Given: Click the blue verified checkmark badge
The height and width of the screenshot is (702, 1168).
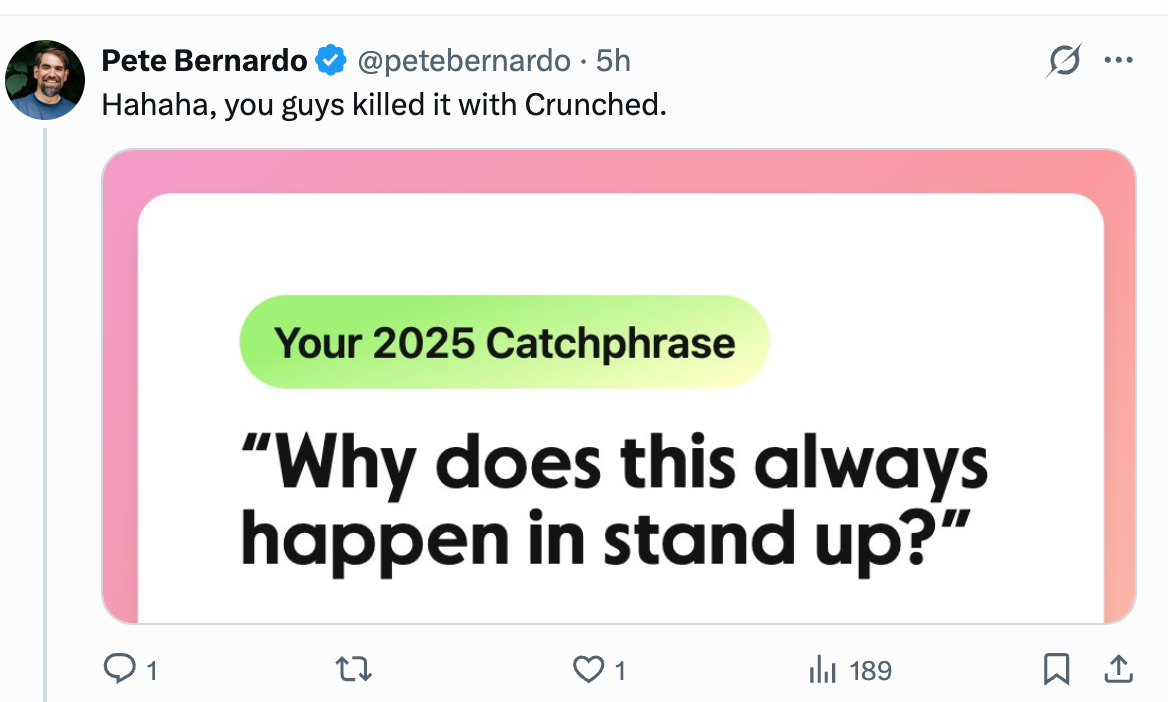Looking at the screenshot, I should click(330, 61).
